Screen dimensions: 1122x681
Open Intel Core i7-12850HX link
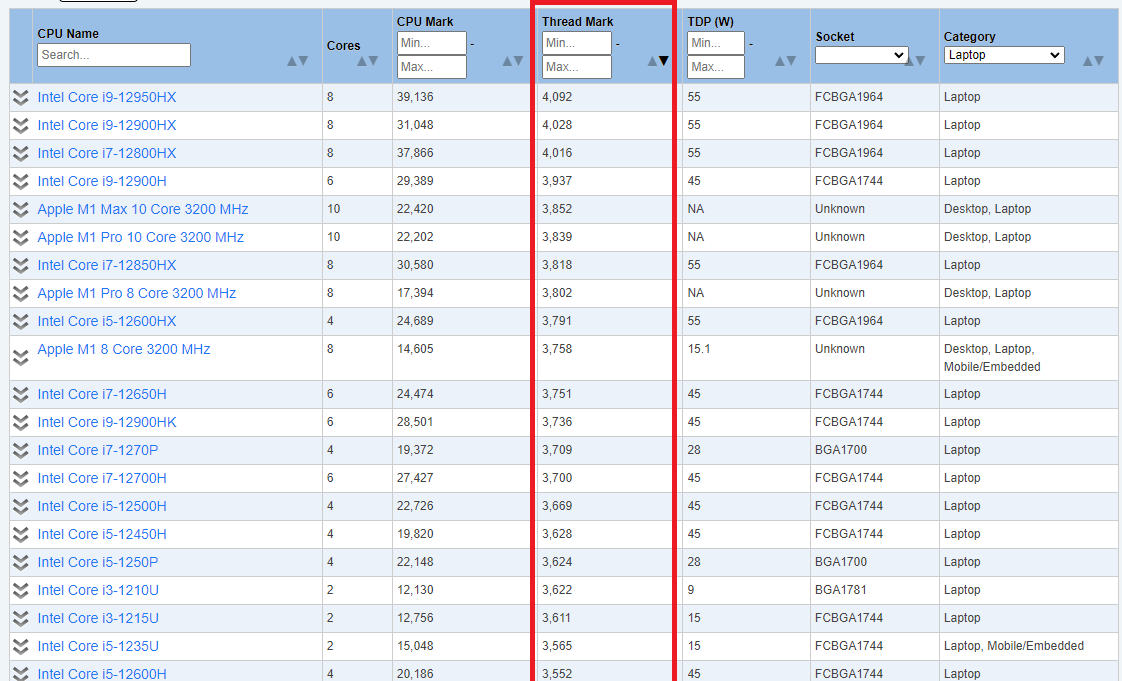point(107,265)
